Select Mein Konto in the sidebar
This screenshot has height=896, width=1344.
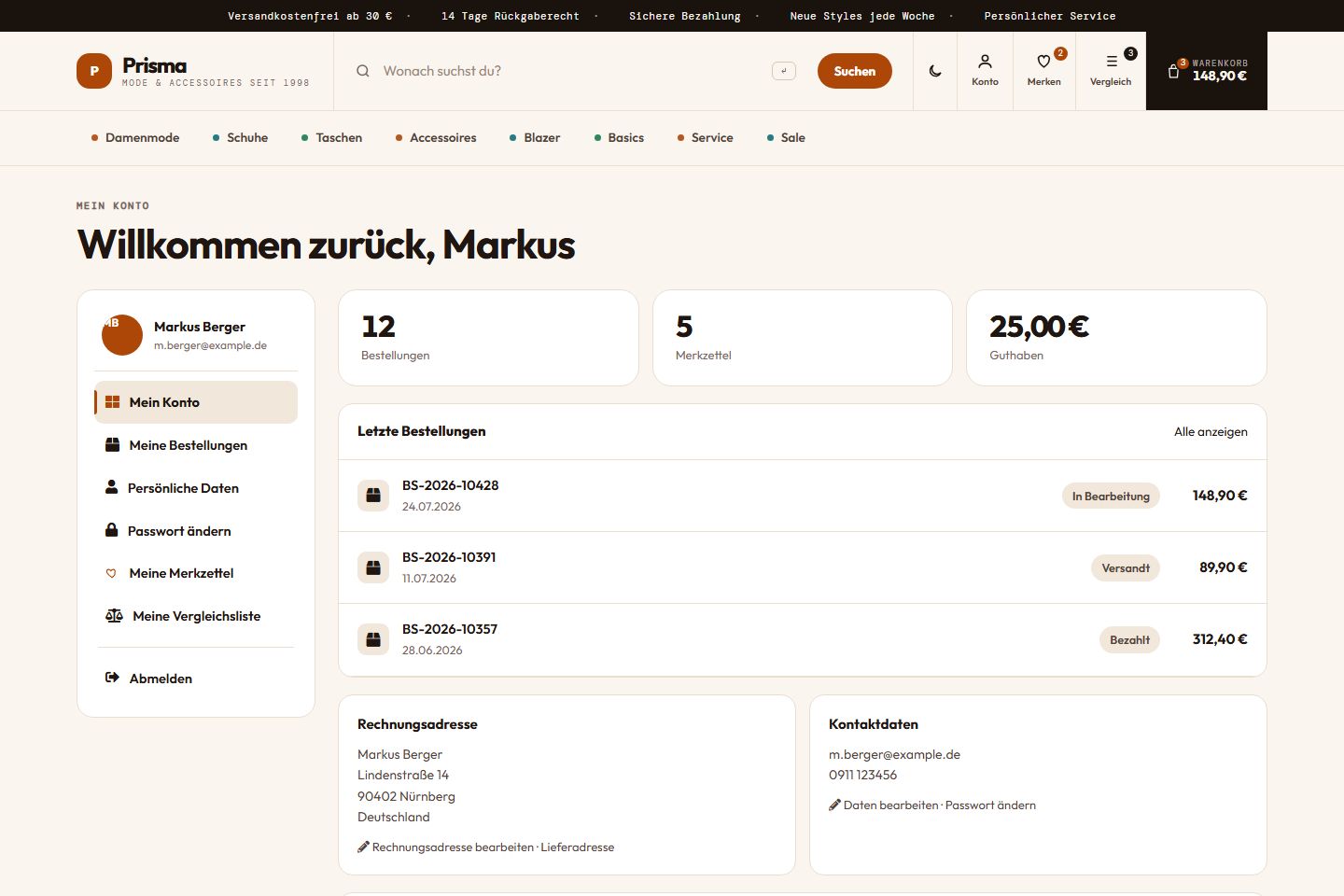tap(196, 402)
